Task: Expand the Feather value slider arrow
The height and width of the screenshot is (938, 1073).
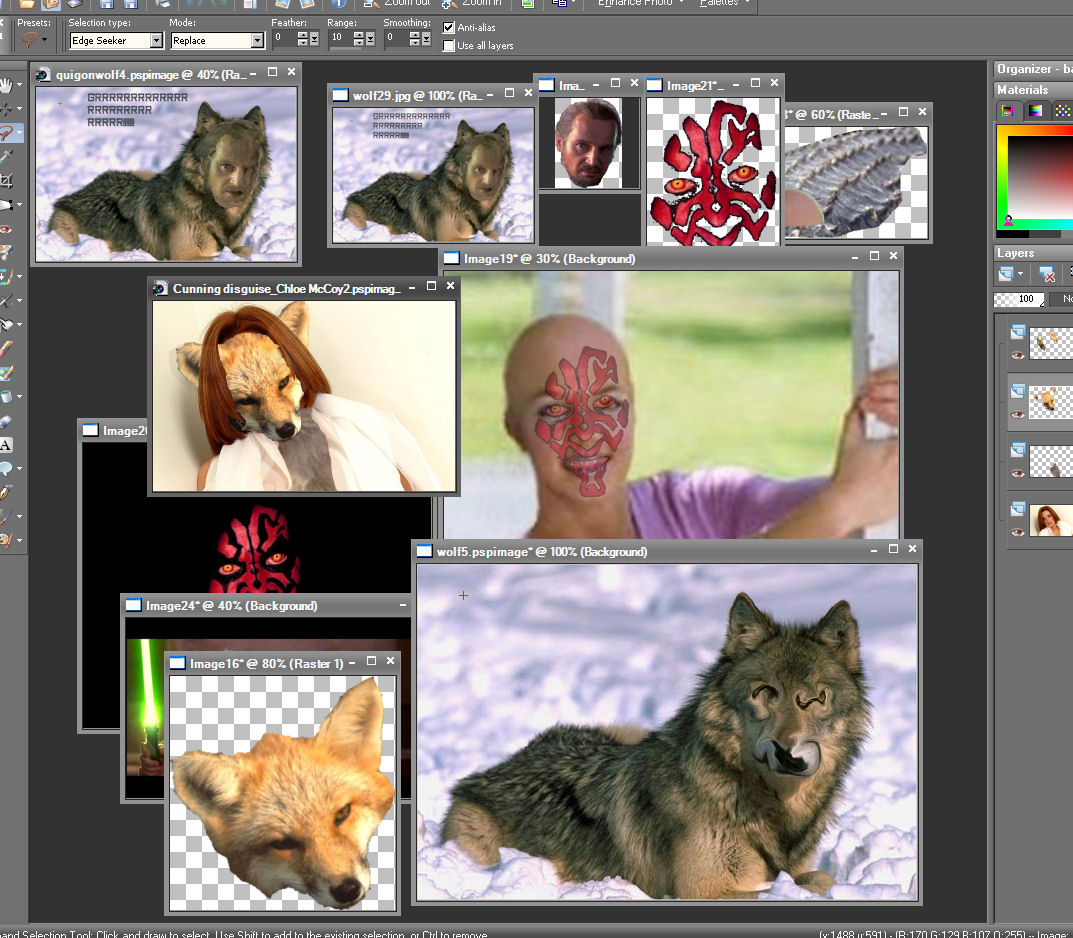Action: click(x=314, y=39)
